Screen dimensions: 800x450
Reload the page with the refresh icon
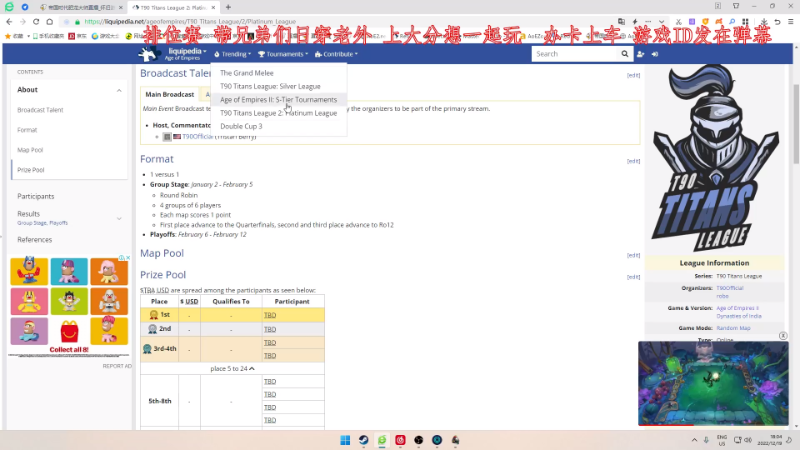click(x=36, y=21)
